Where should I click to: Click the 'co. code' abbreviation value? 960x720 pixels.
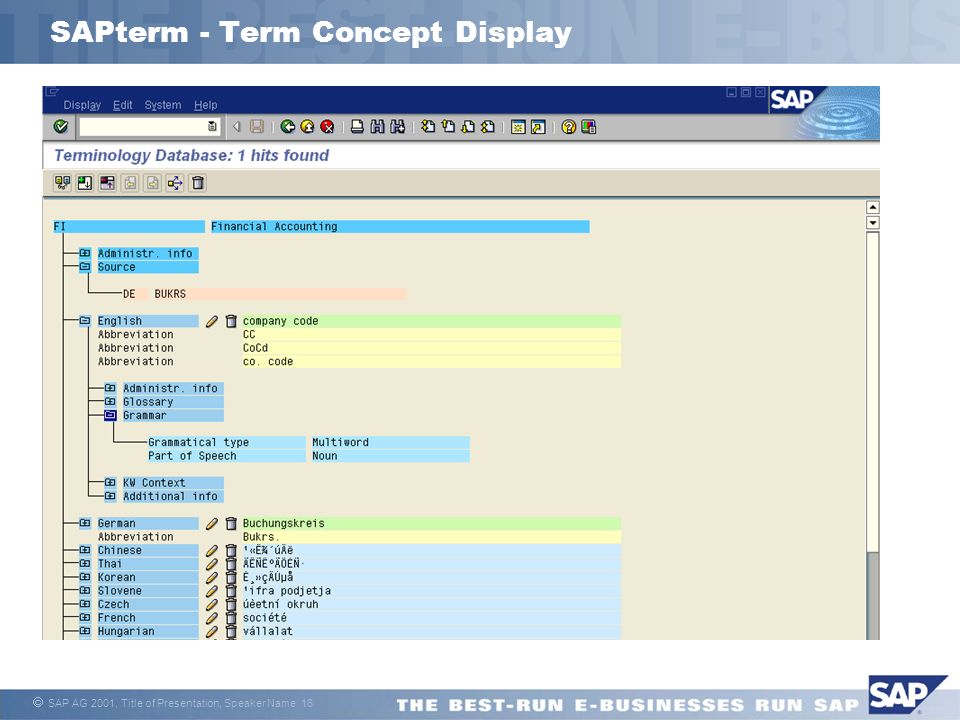point(431,361)
